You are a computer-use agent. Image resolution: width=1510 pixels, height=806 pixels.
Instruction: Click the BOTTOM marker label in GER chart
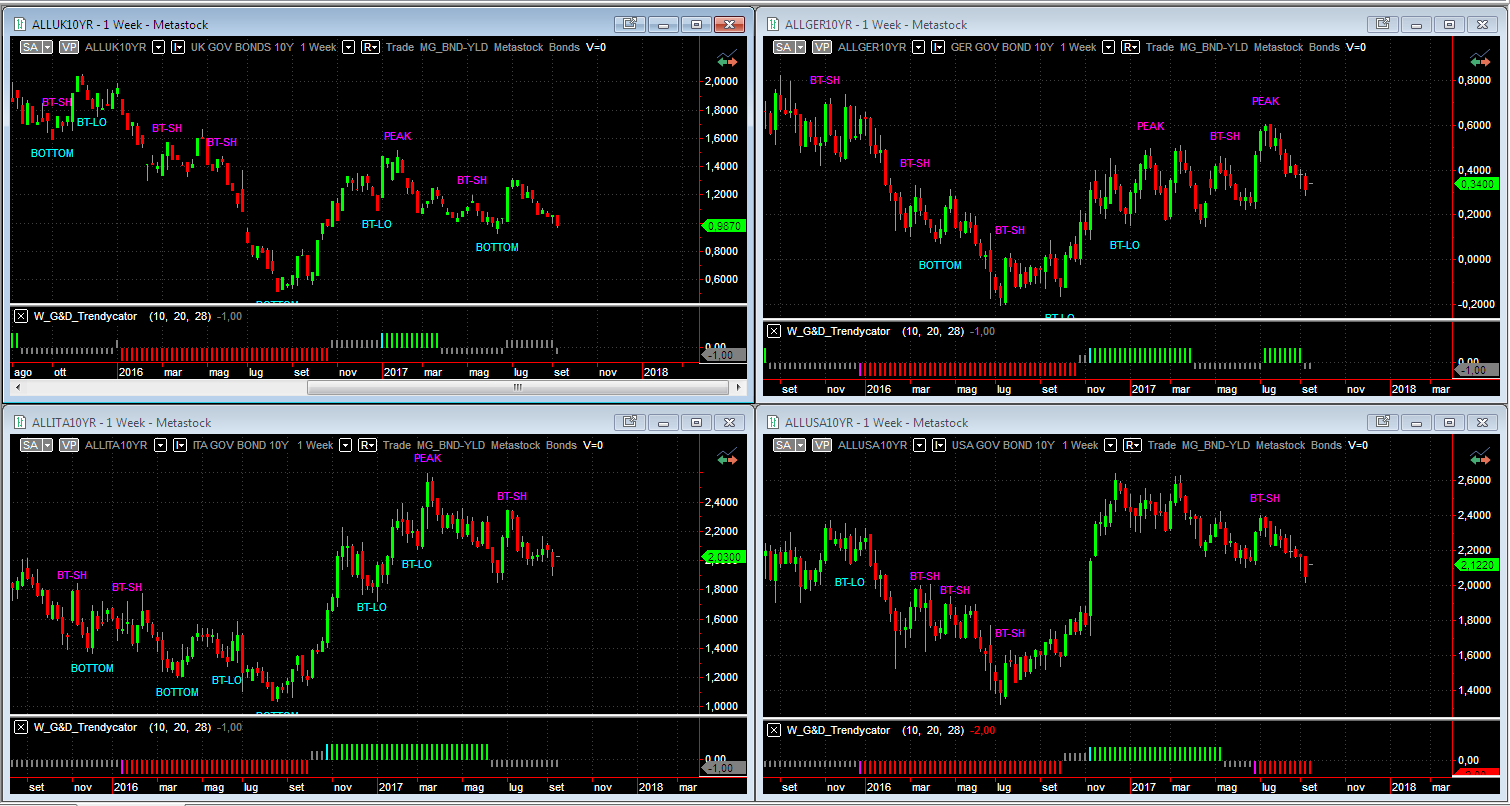[x=940, y=265]
